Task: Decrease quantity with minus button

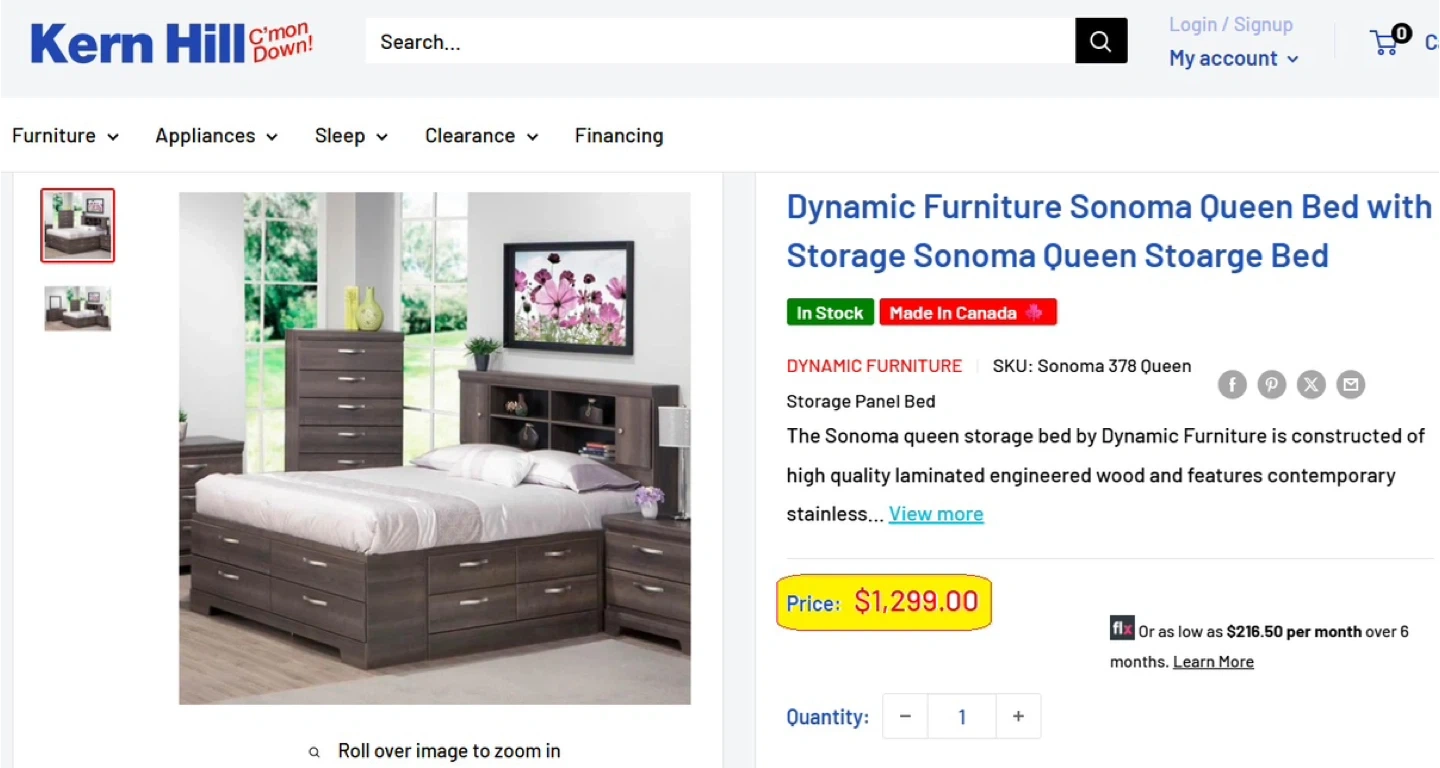Action: click(x=905, y=717)
